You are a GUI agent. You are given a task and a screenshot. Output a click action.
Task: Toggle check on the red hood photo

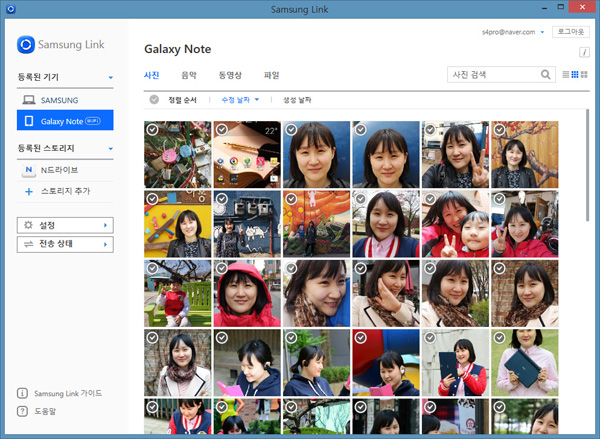(x=222, y=268)
